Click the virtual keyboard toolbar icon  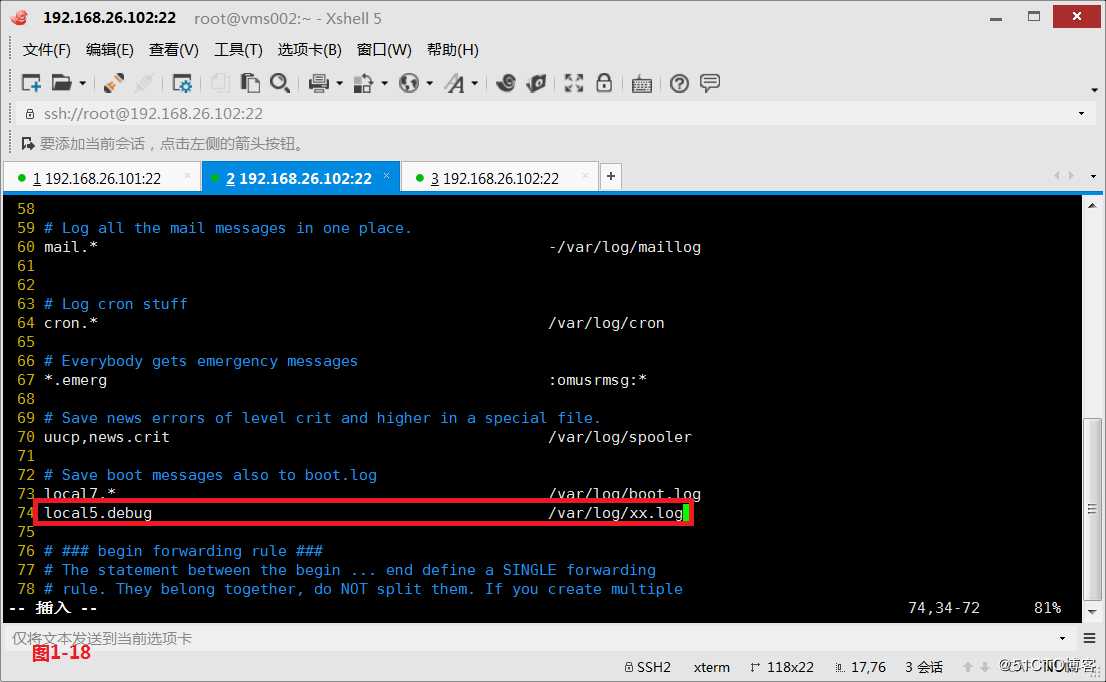point(642,84)
